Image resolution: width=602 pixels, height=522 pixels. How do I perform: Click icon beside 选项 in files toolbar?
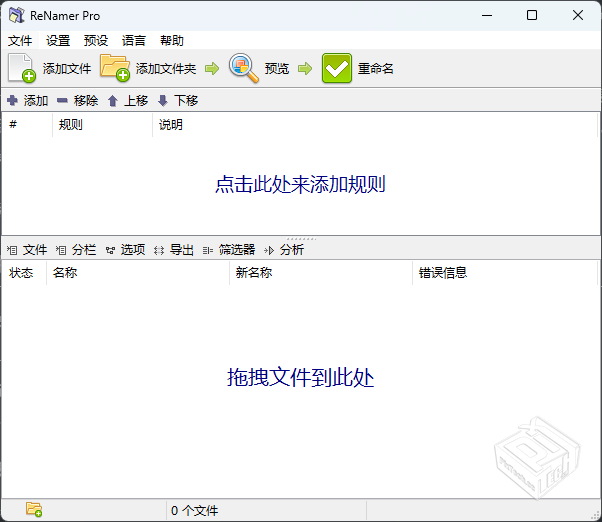(110, 251)
